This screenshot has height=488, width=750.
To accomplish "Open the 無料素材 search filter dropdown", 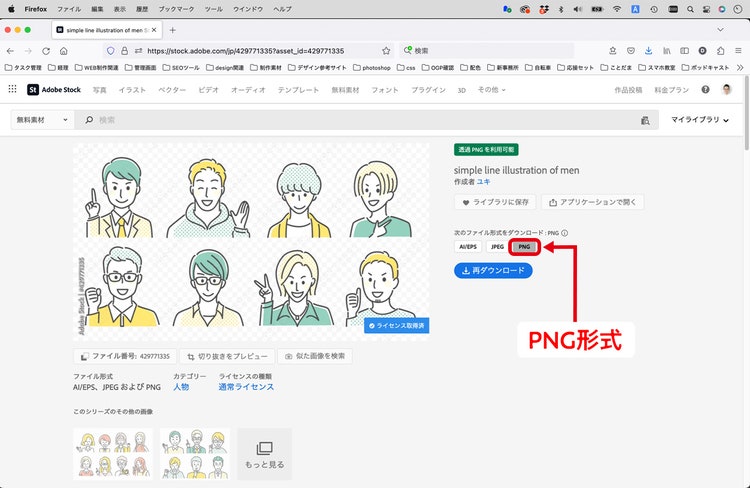I will point(42,120).
